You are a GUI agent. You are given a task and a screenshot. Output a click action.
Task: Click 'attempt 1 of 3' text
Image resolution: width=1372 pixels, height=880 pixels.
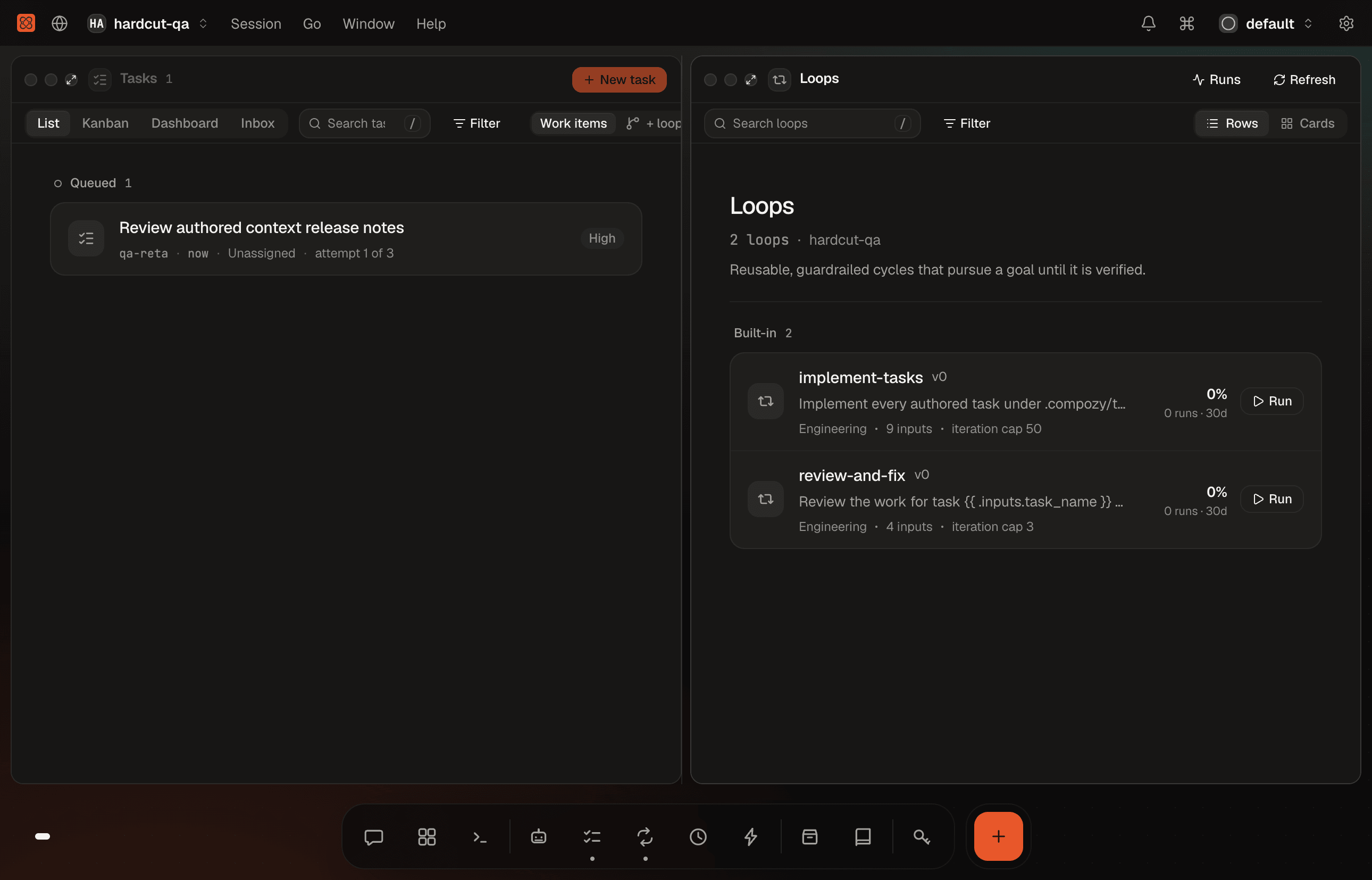(354, 253)
